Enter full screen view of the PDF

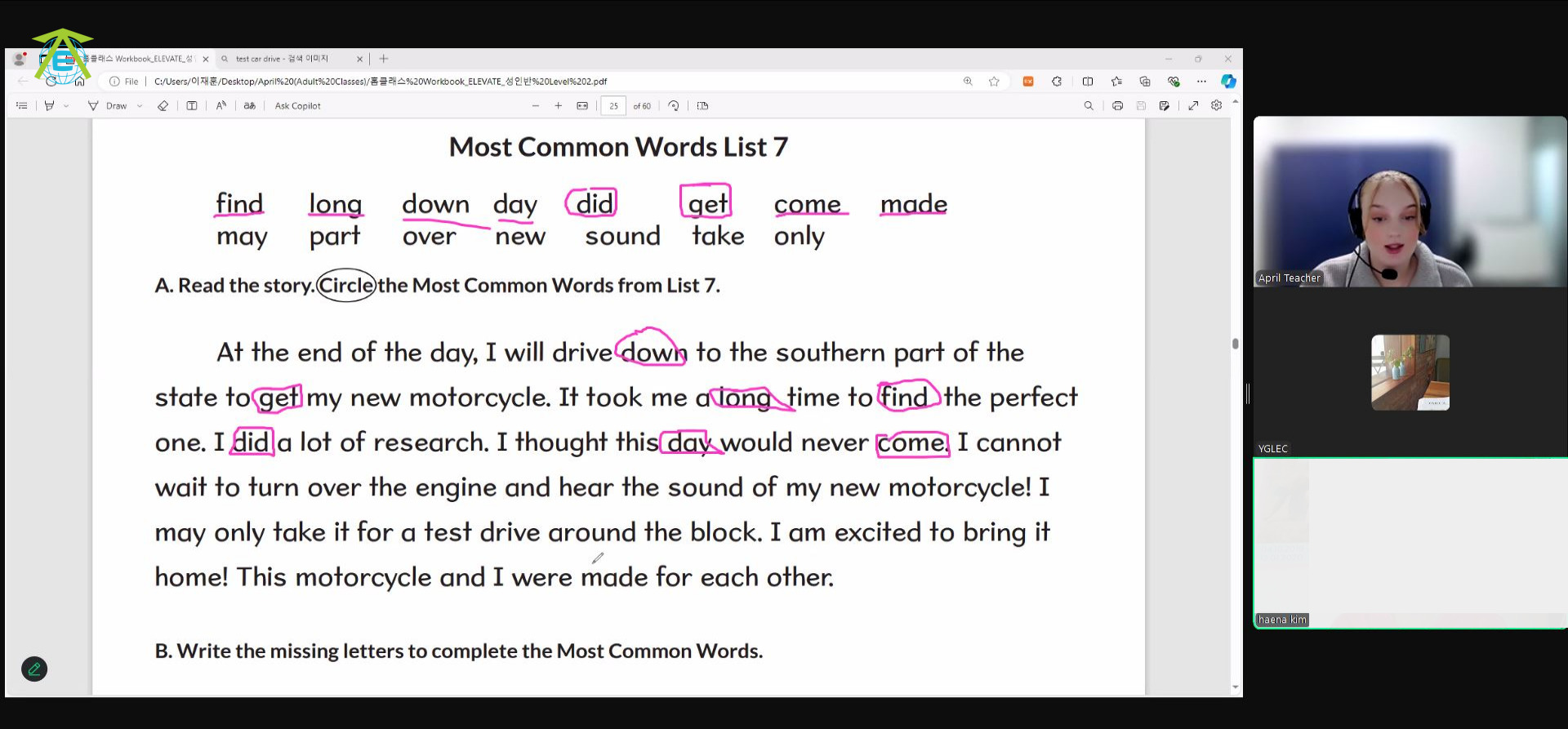pyautogui.click(x=1193, y=106)
